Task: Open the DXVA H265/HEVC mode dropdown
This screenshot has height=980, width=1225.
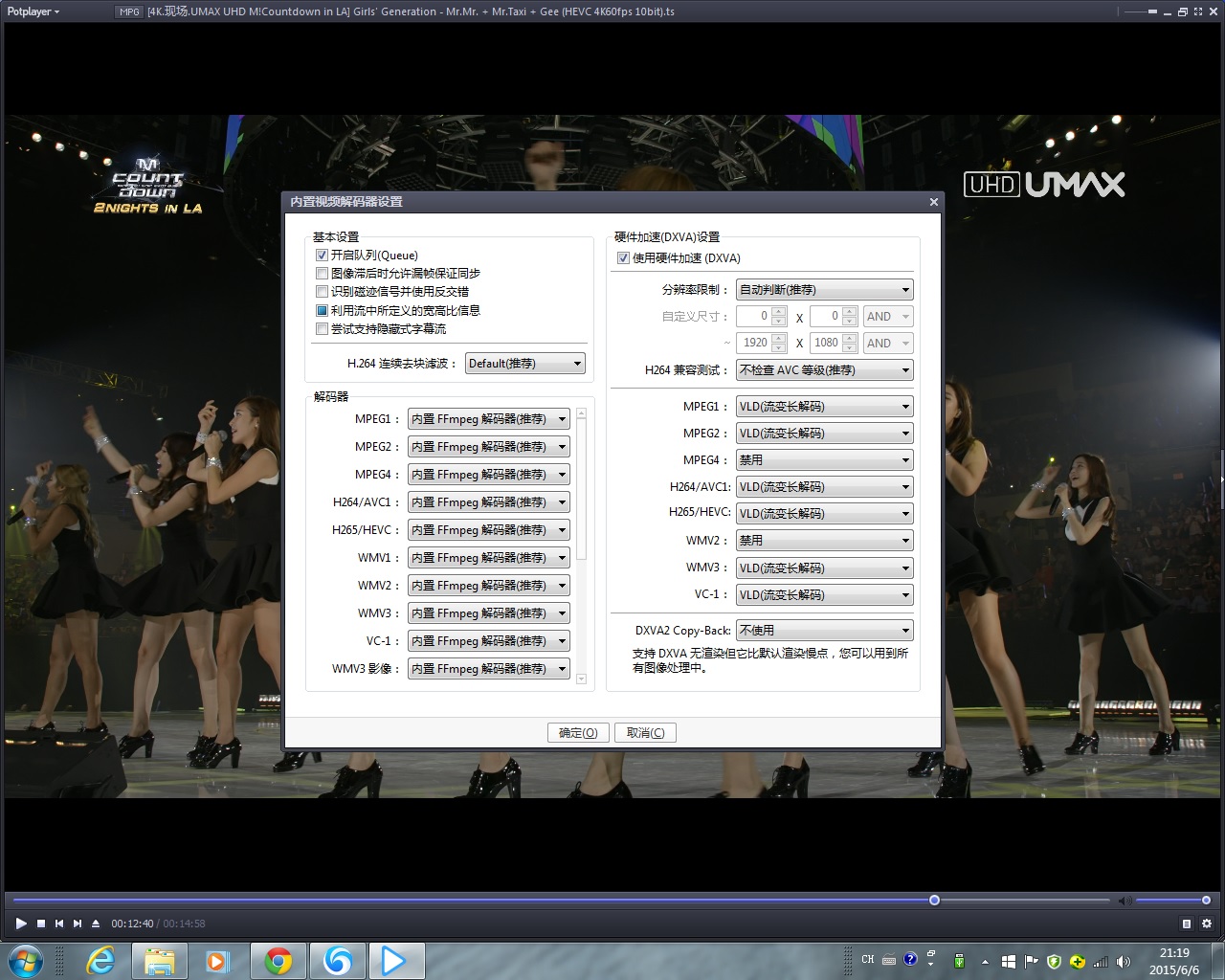Action: point(825,514)
